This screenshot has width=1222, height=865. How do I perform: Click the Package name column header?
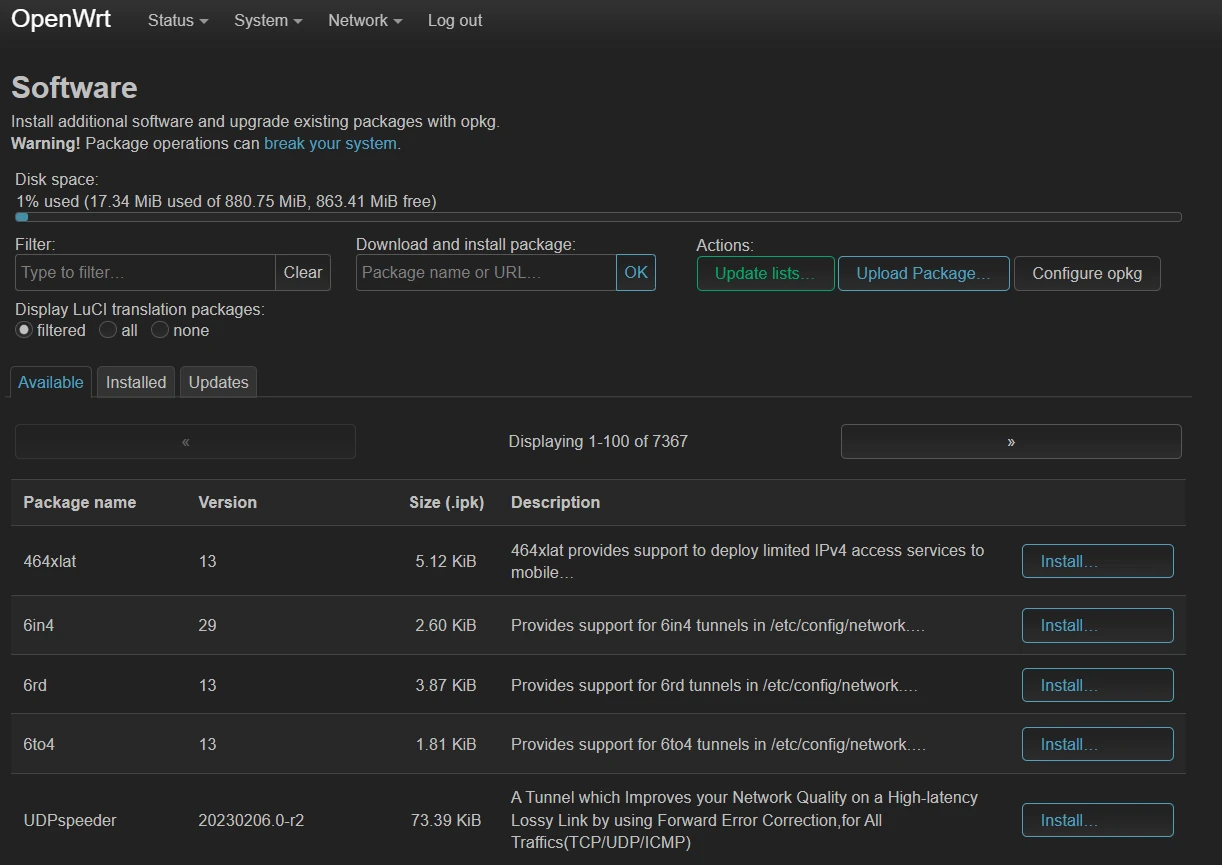click(80, 502)
